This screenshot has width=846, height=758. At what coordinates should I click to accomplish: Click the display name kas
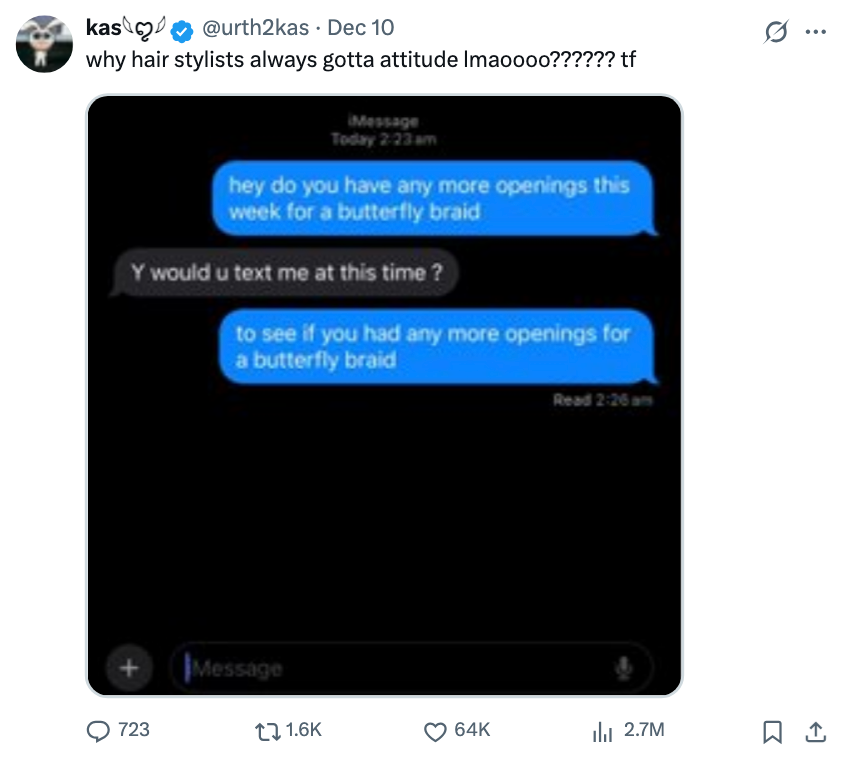pos(100,28)
